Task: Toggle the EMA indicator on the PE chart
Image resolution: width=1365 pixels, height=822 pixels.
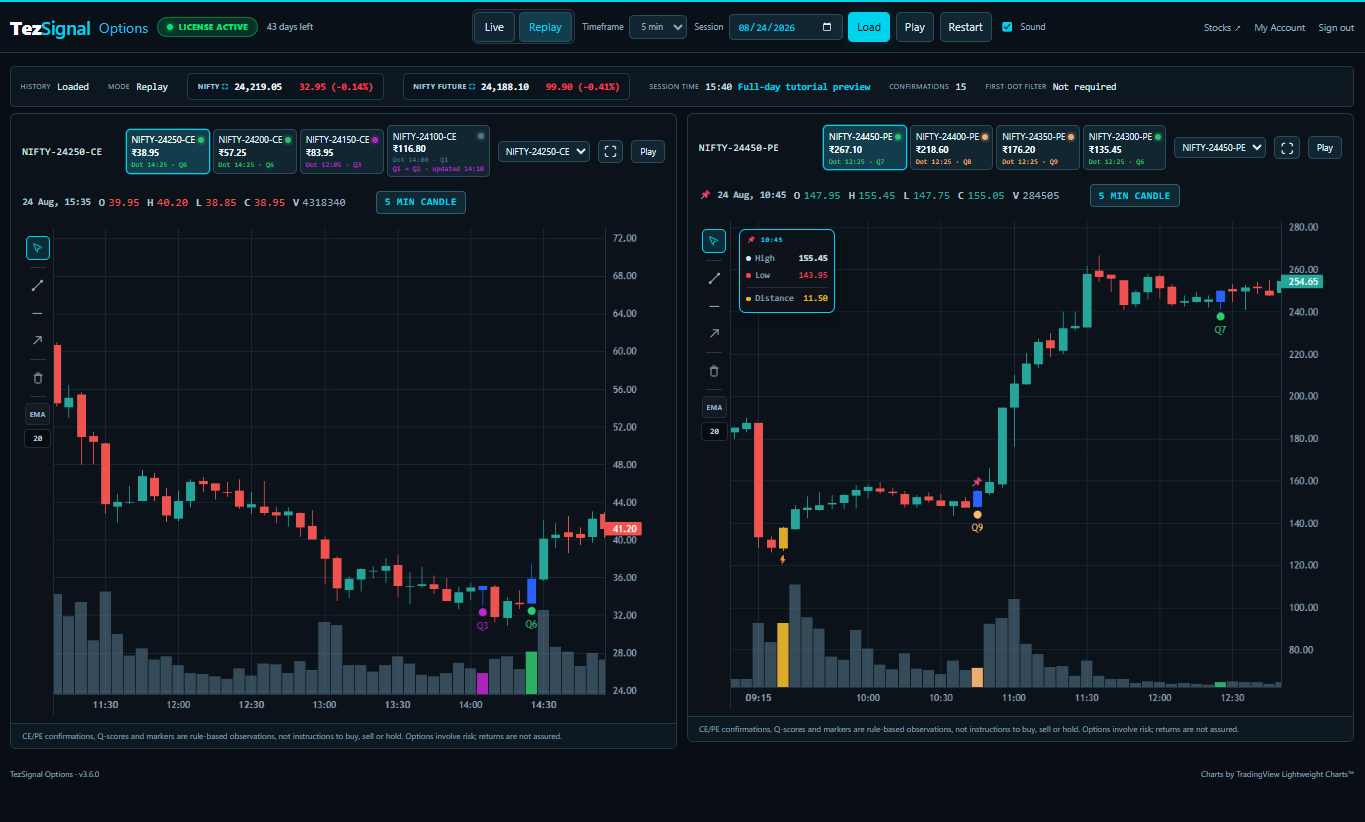Action: pos(714,407)
